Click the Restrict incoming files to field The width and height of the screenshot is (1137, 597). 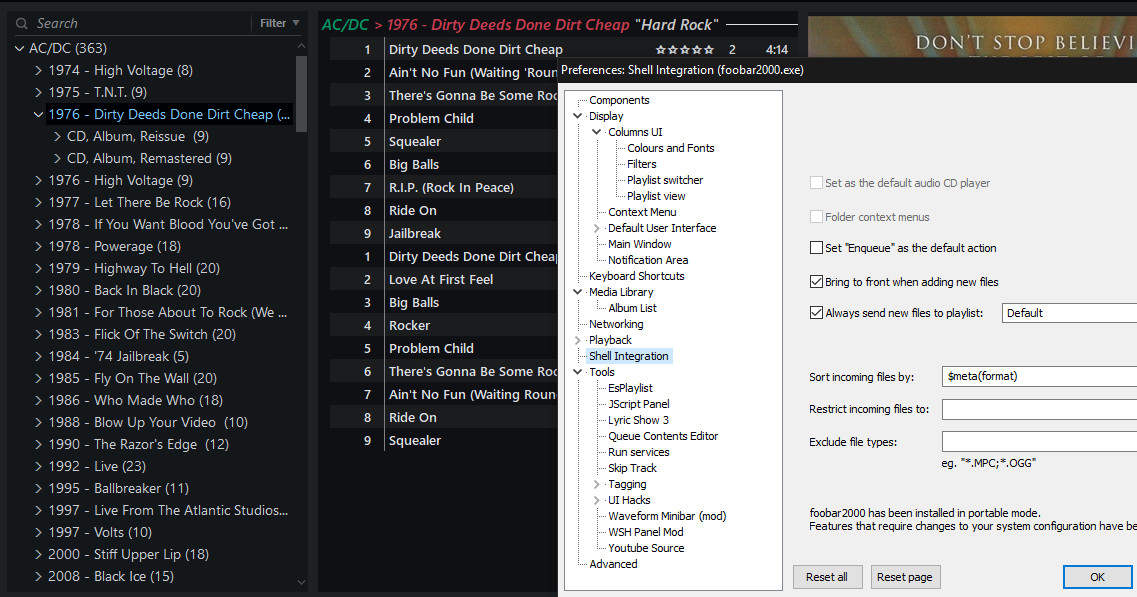pyautogui.click(x=1039, y=409)
